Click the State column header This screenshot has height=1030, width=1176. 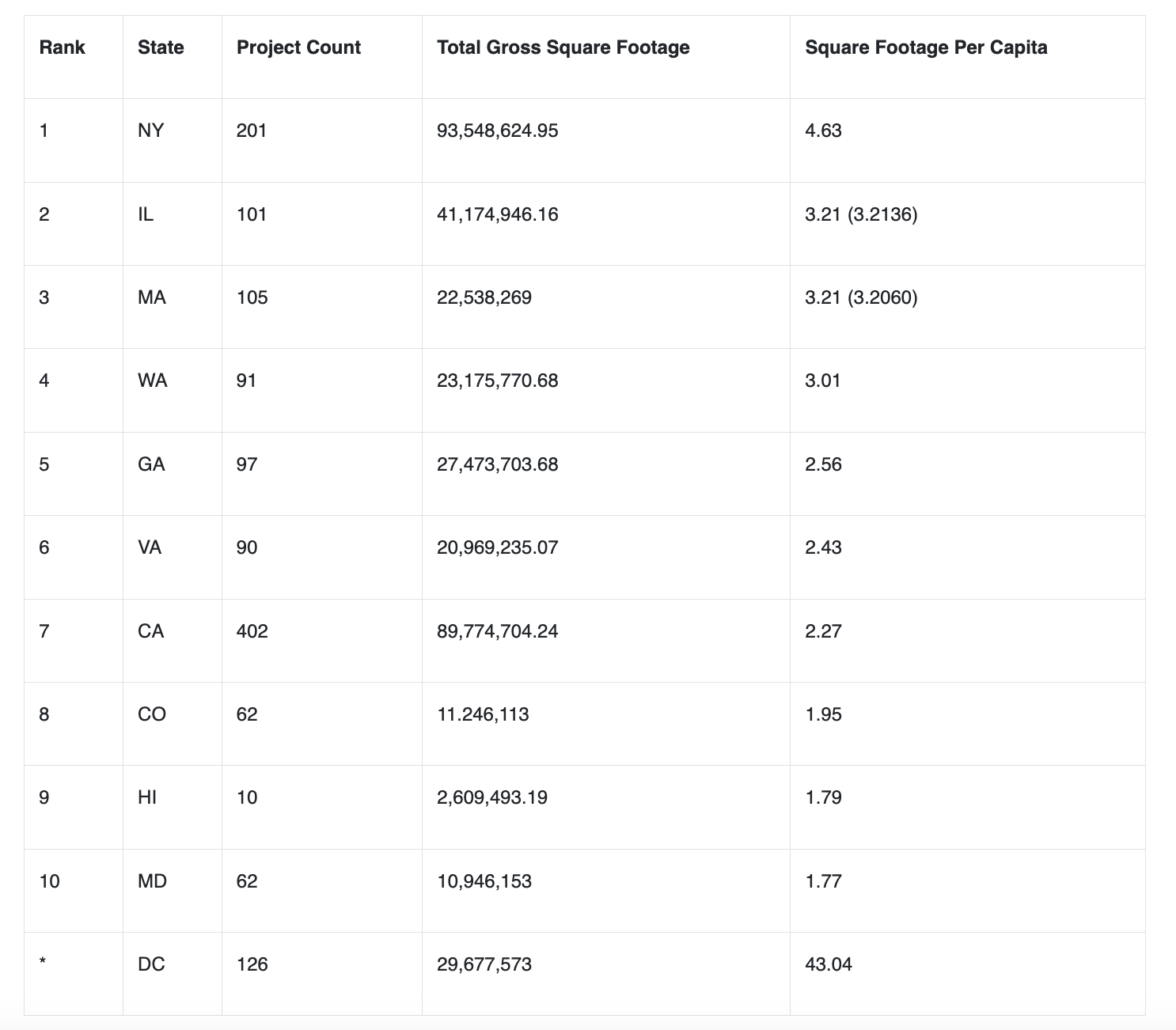161,47
